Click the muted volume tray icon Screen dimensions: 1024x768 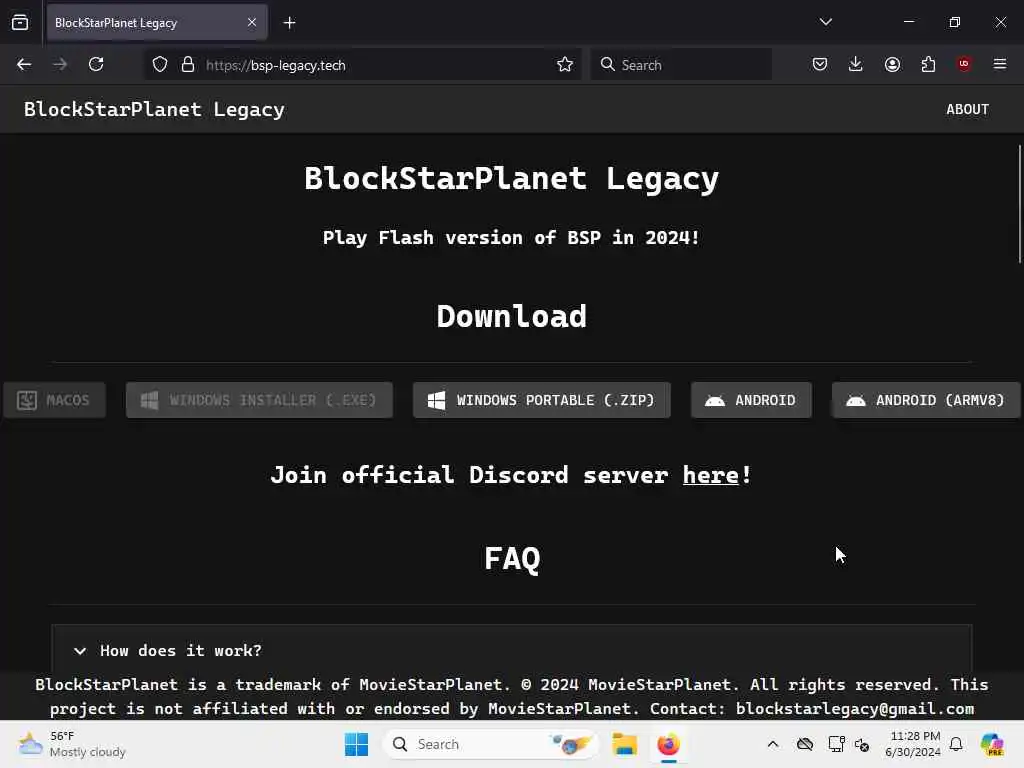pyautogui.click(x=862, y=744)
